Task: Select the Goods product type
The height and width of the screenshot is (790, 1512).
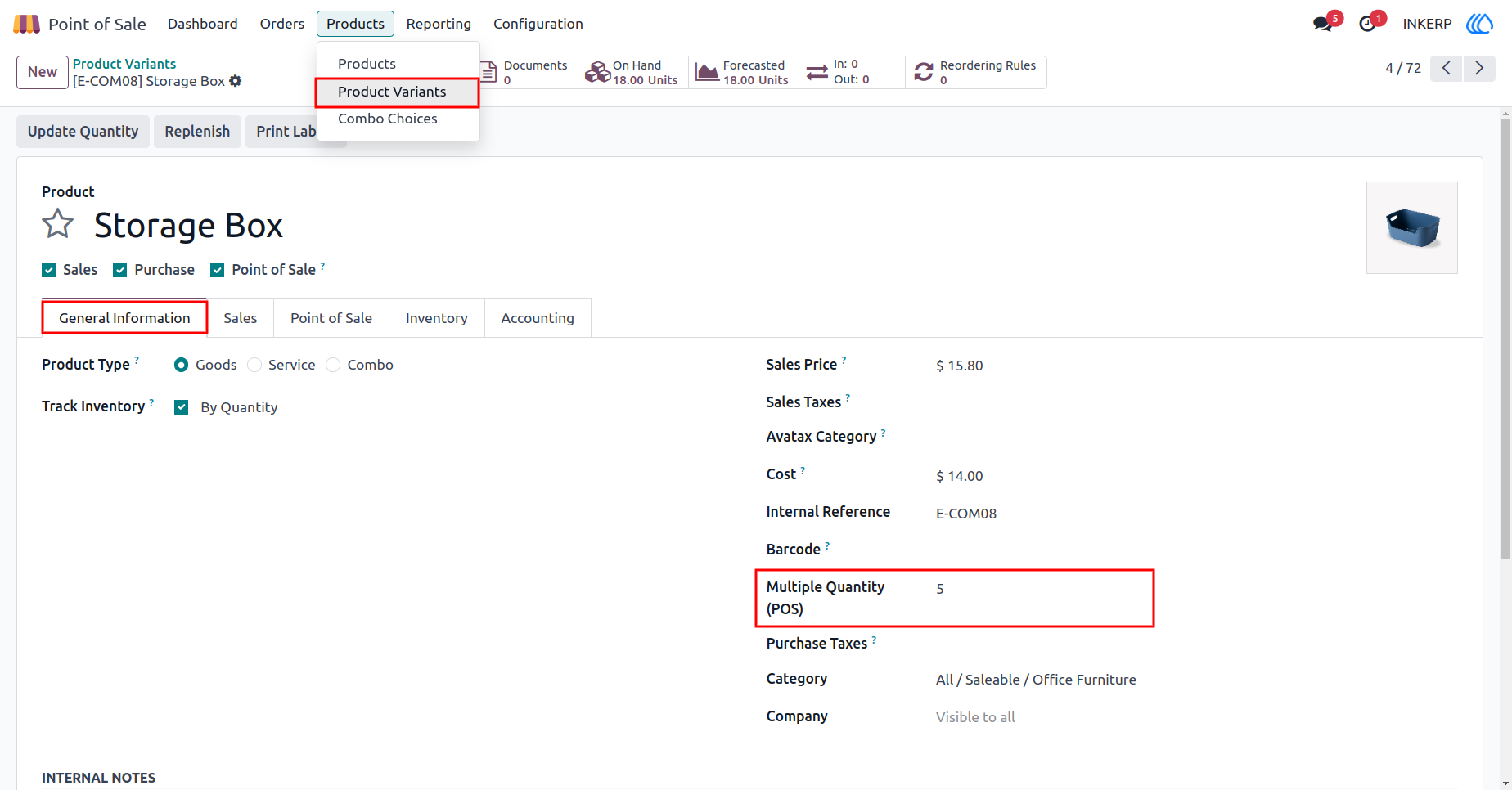Action: click(x=182, y=365)
